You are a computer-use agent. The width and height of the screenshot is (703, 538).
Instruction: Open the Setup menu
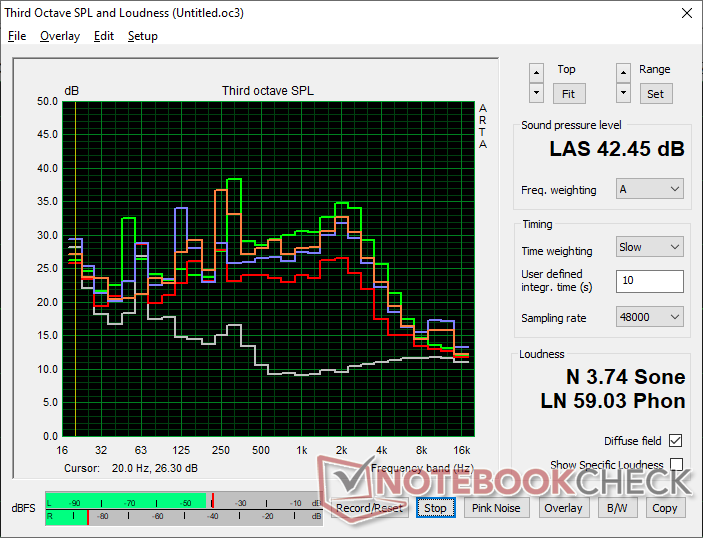point(142,36)
